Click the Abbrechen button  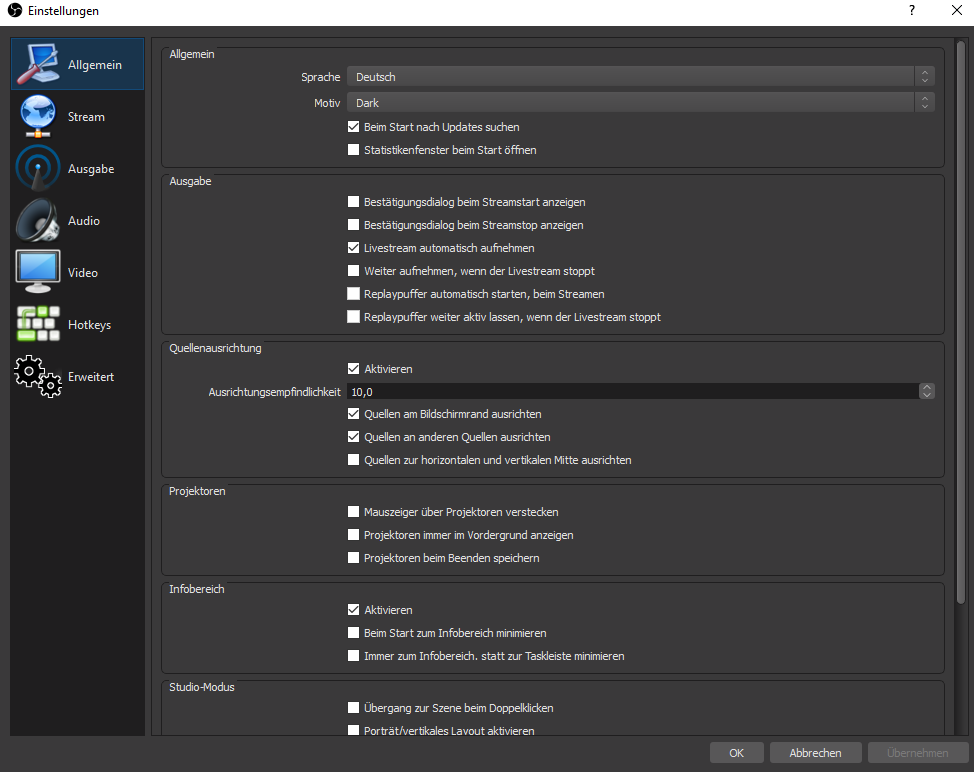click(x=815, y=753)
